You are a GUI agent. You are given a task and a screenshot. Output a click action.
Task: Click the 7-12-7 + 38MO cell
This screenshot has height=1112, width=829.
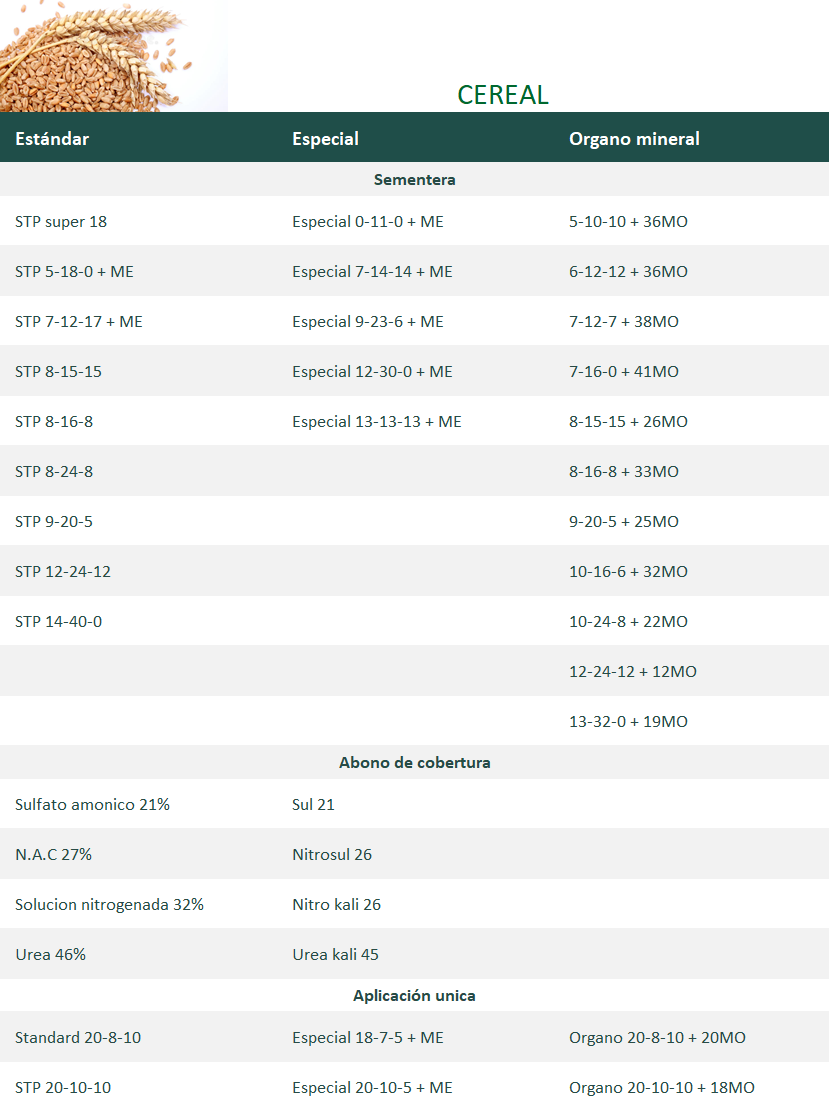(x=624, y=322)
